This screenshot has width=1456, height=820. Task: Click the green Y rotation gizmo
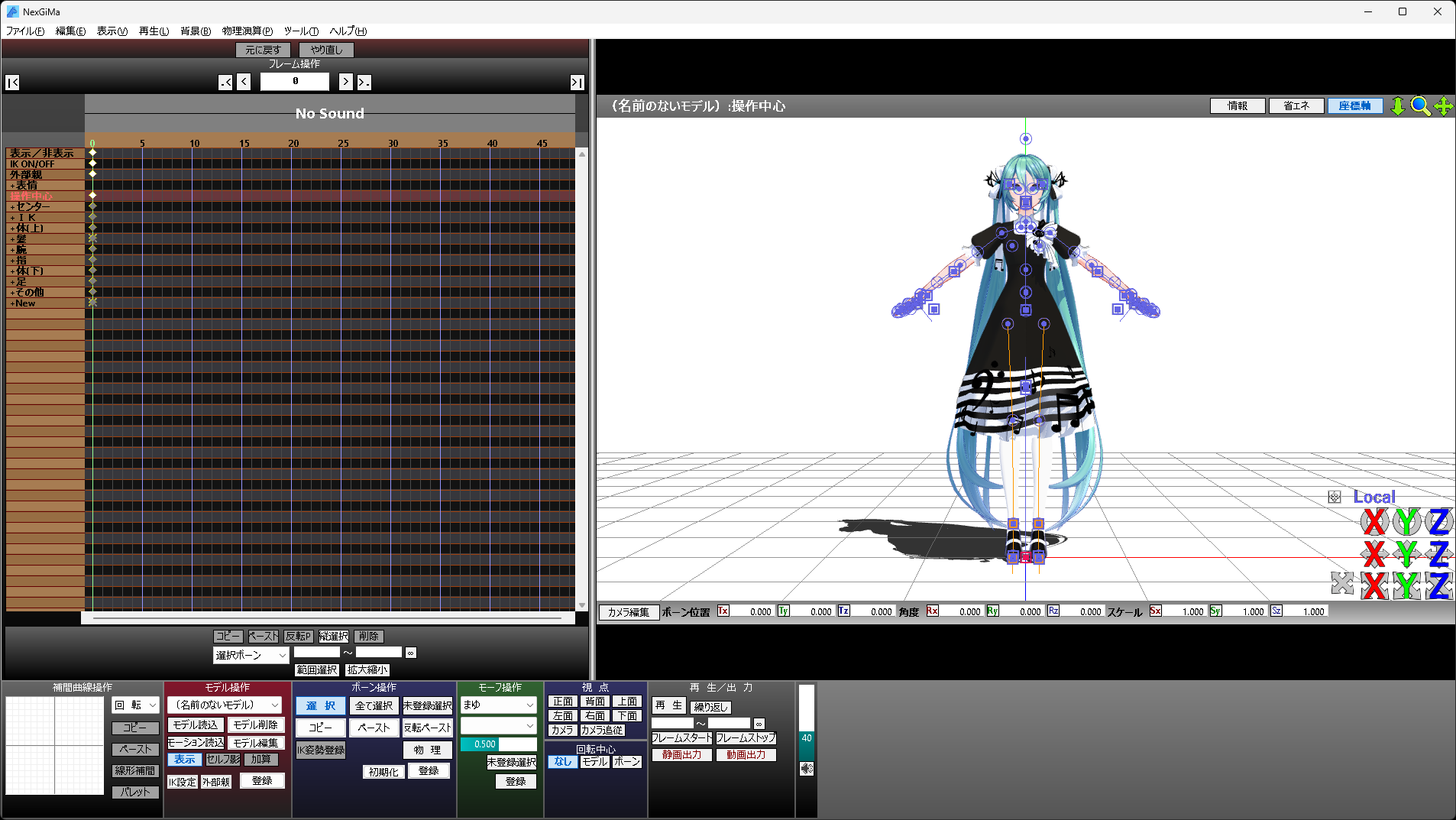pyautogui.click(x=1406, y=523)
